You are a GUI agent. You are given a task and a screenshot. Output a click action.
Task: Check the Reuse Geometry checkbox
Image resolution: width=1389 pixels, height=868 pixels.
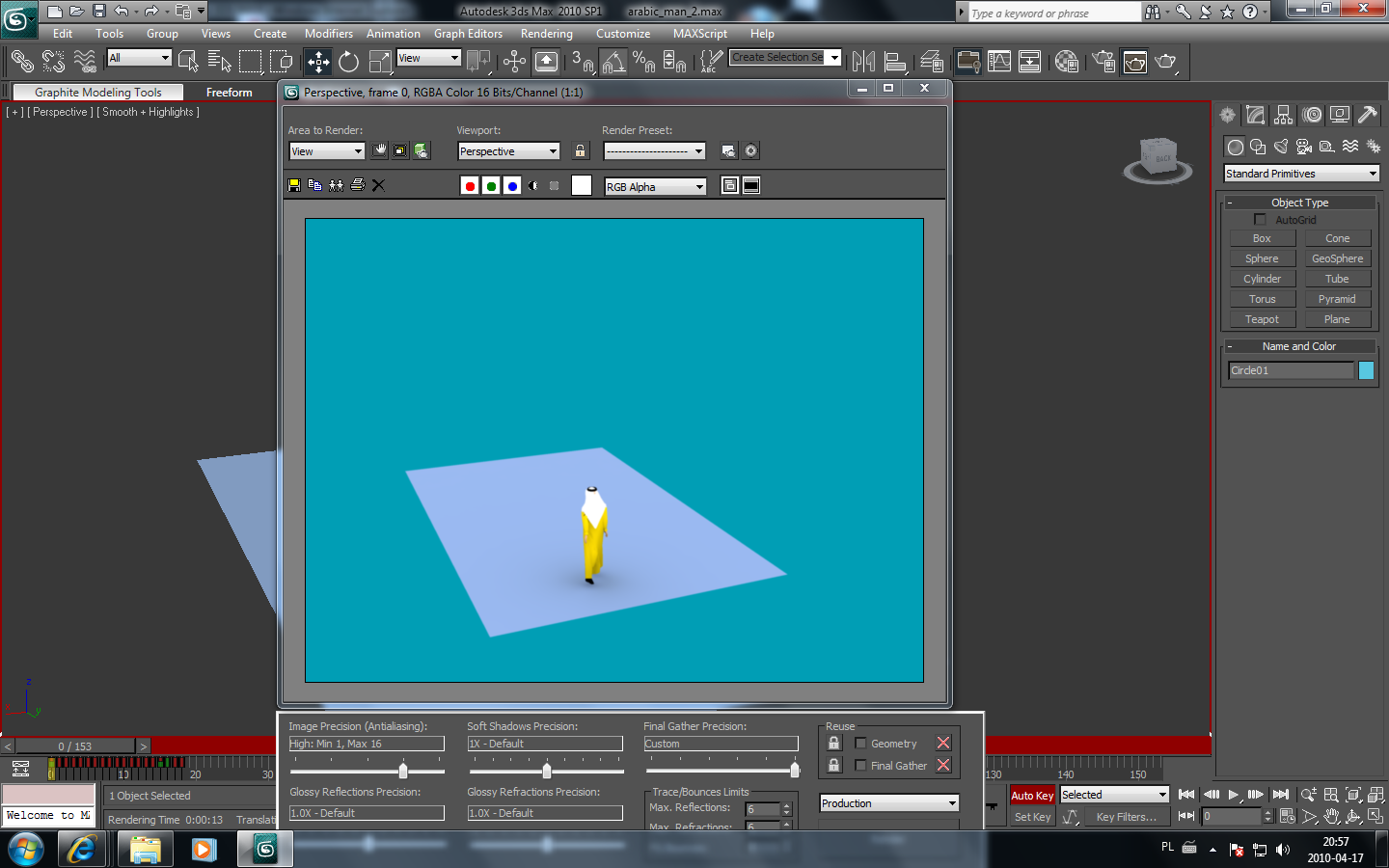pyautogui.click(x=860, y=744)
